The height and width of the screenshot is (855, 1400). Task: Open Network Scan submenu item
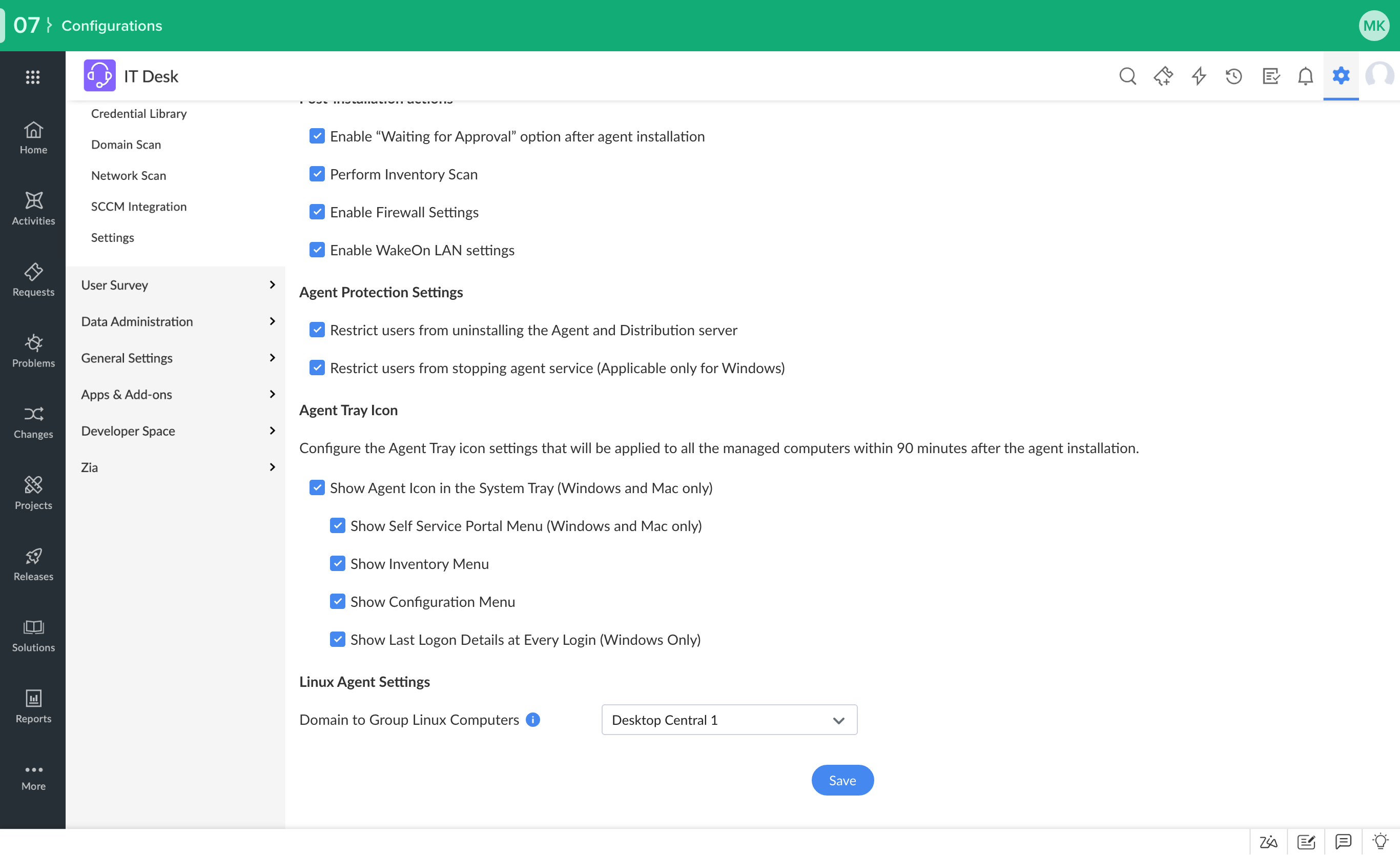(129, 176)
